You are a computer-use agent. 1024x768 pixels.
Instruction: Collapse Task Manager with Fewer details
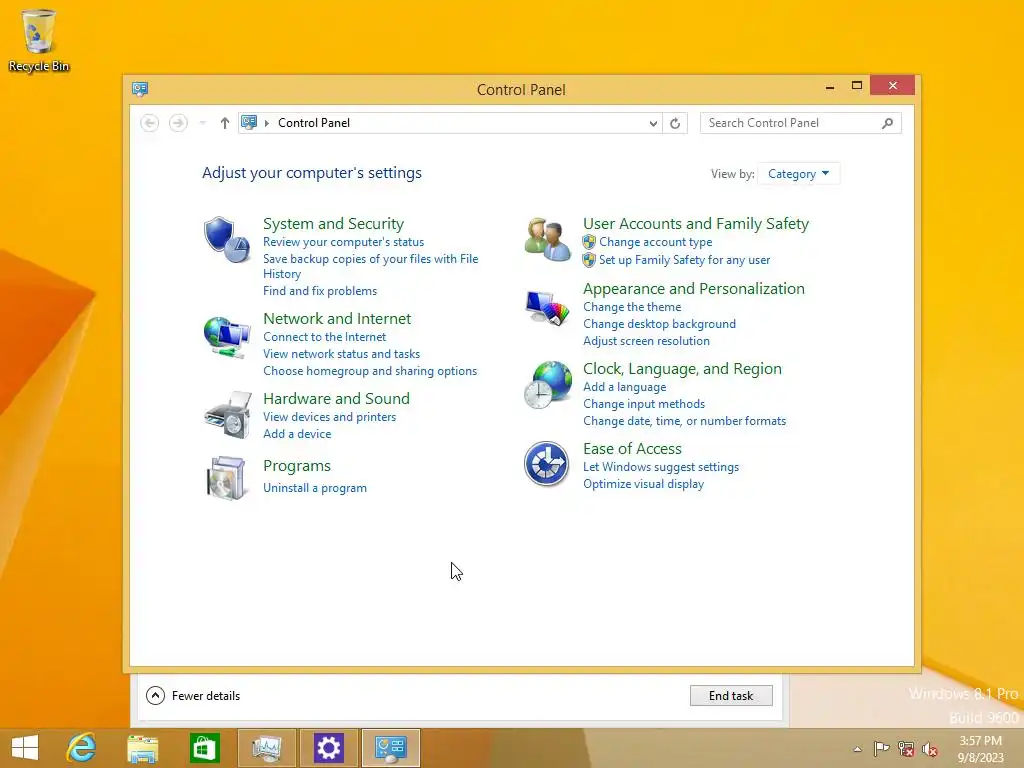click(193, 696)
